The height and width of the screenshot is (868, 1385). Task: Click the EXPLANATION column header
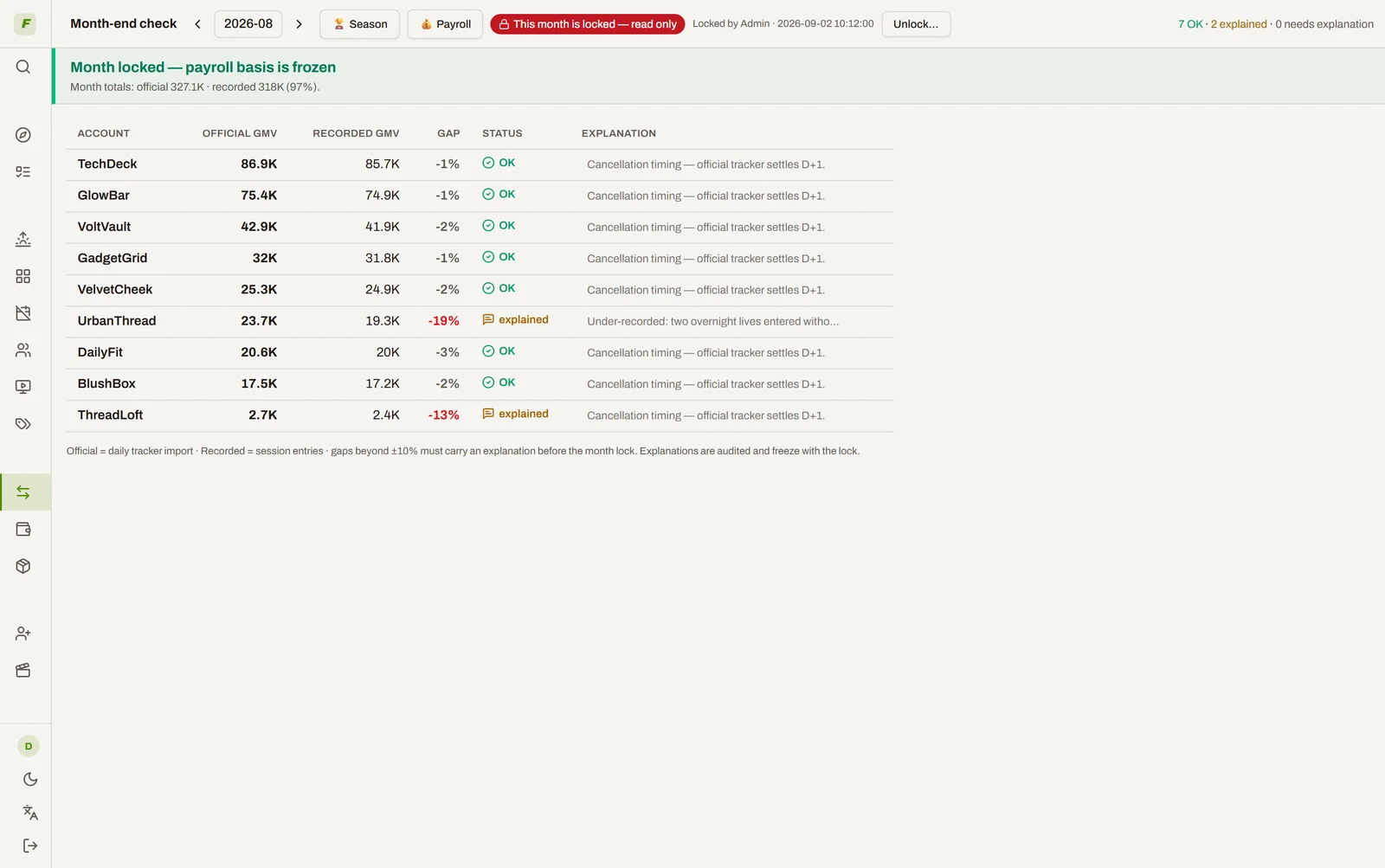(619, 133)
